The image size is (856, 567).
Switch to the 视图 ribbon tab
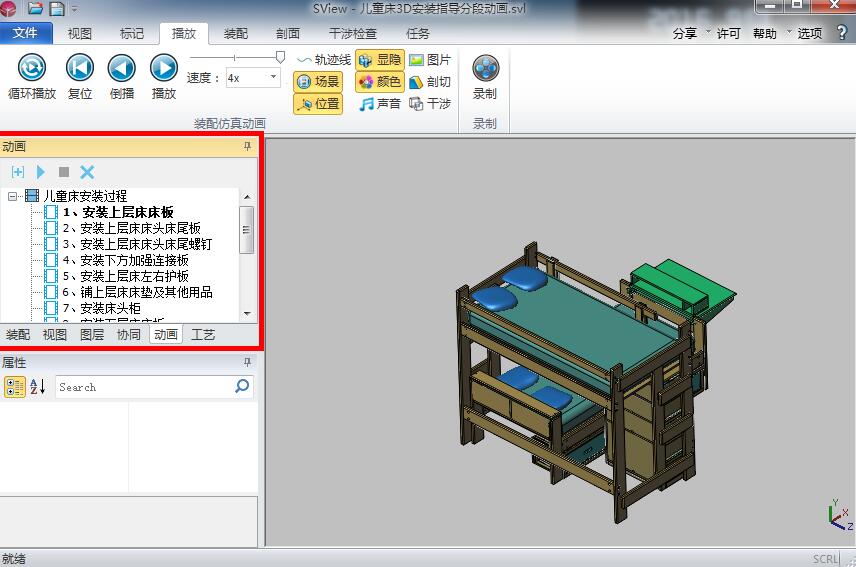pyautogui.click(x=80, y=34)
